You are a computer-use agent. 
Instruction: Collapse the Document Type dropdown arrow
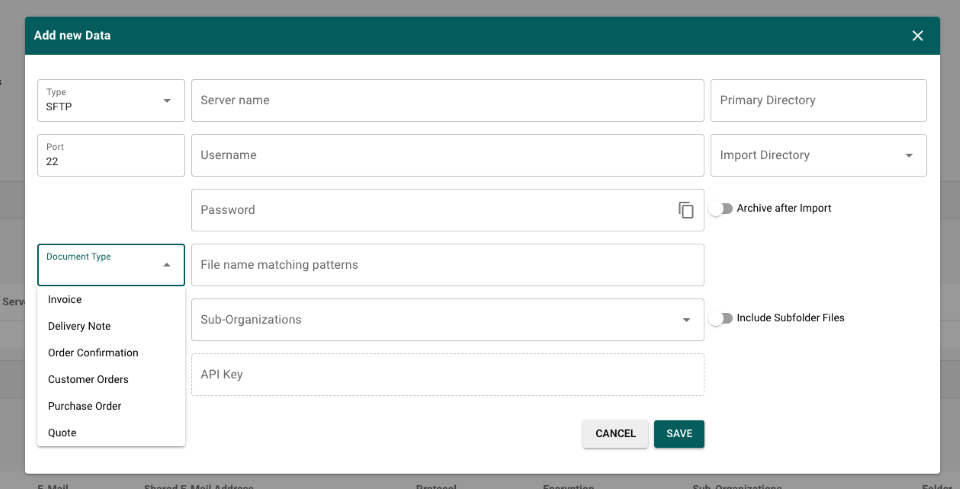click(167, 265)
